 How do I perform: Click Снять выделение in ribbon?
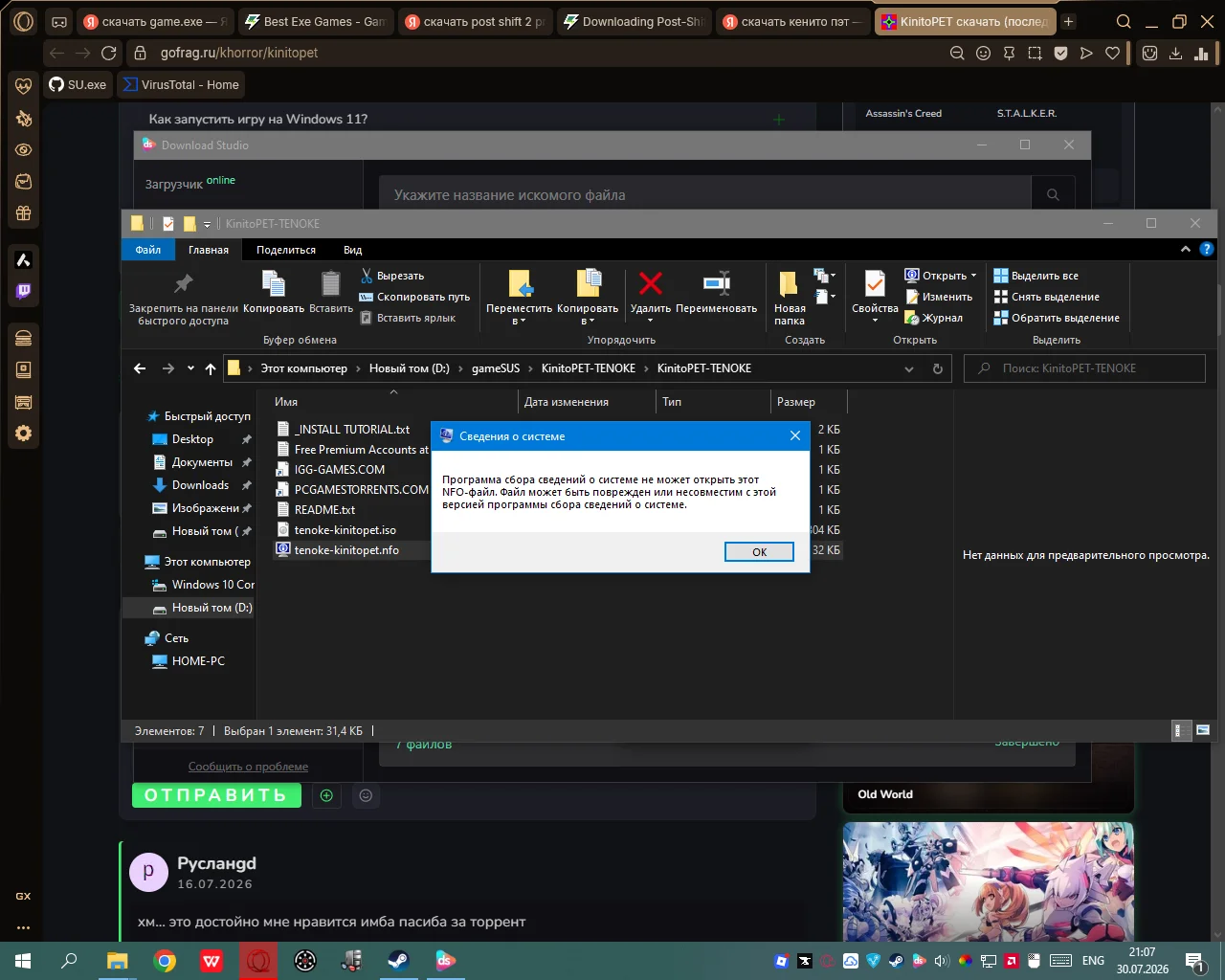pyautogui.click(x=1047, y=297)
